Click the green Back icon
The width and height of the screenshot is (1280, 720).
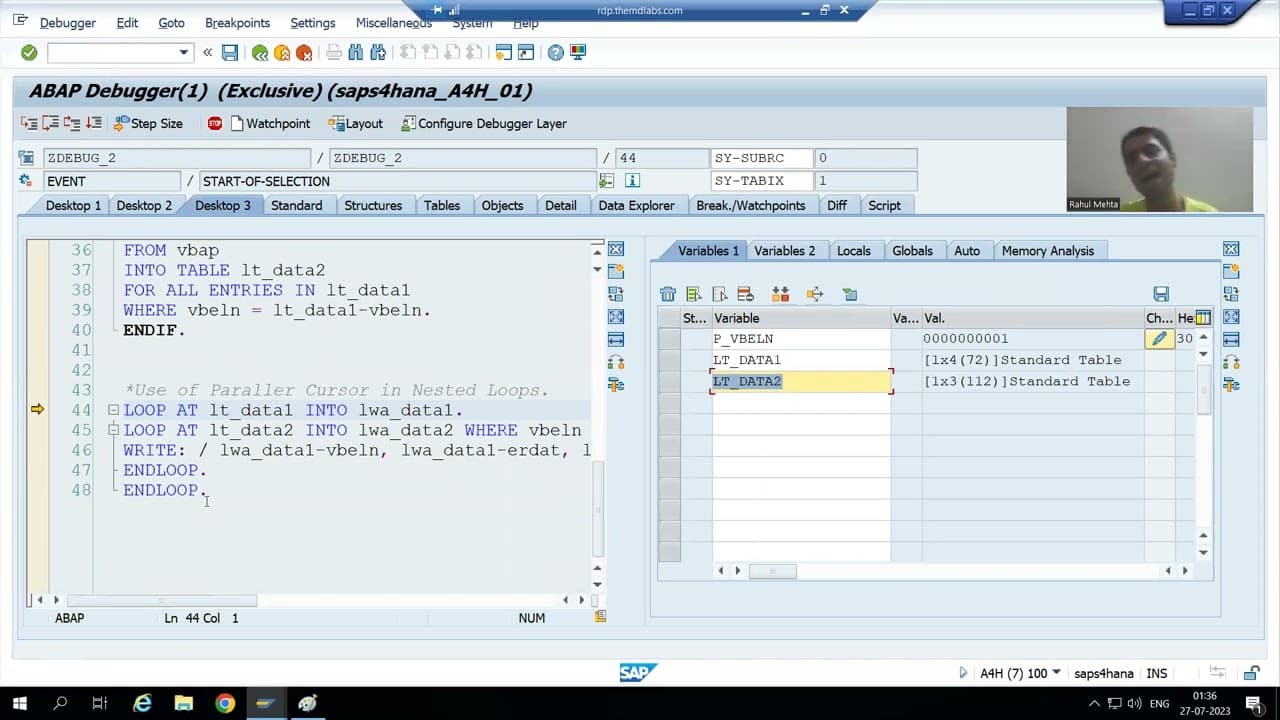tap(260, 53)
